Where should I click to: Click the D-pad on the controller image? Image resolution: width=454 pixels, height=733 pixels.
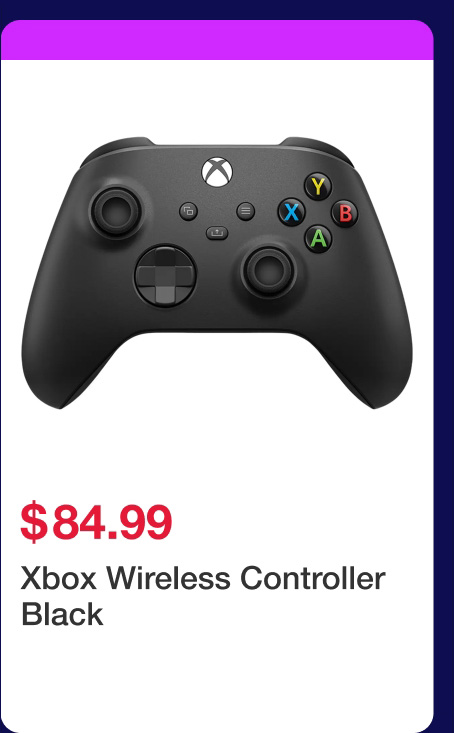[x=165, y=276]
